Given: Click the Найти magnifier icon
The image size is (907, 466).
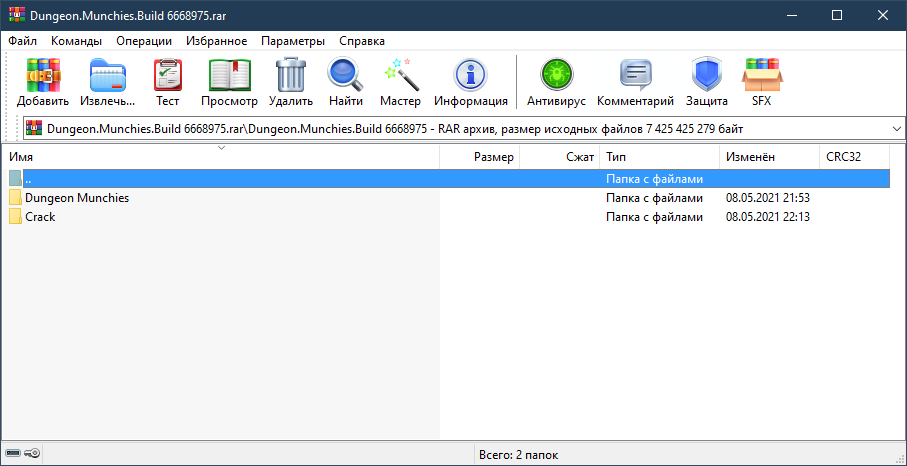Looking at the screenshot, I should tap(346, 75).
